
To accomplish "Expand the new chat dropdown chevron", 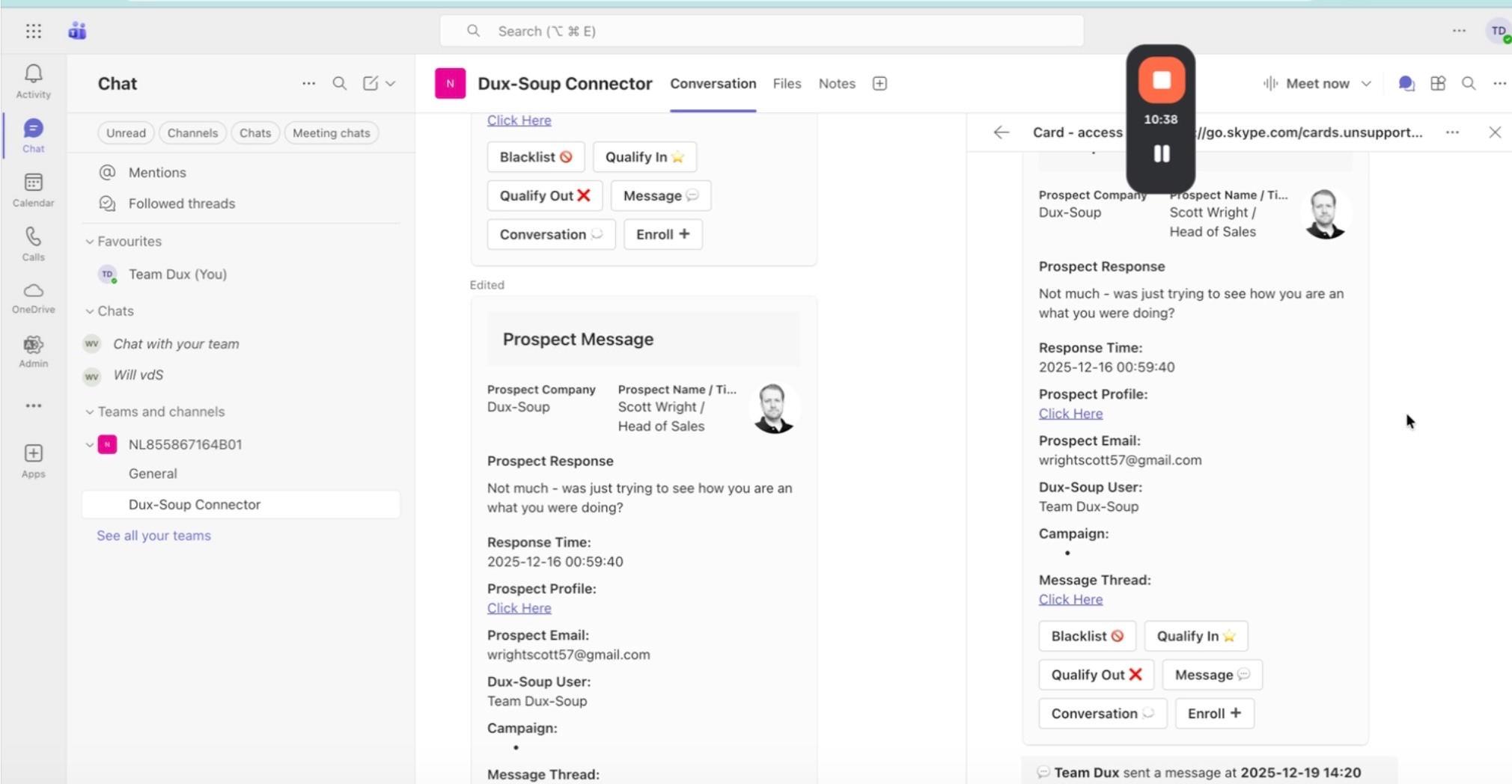I will coord(390,83).
